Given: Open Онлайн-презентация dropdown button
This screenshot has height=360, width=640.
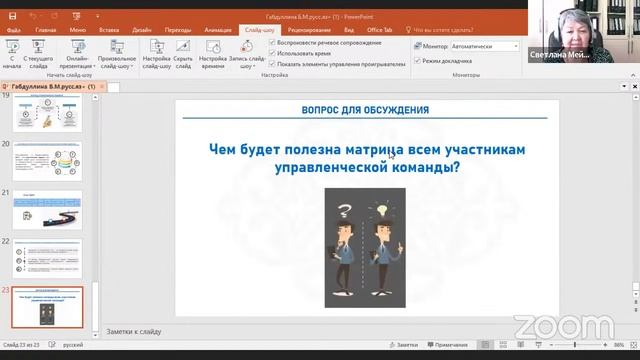Looking at the screenshot, I should point(77,54).
